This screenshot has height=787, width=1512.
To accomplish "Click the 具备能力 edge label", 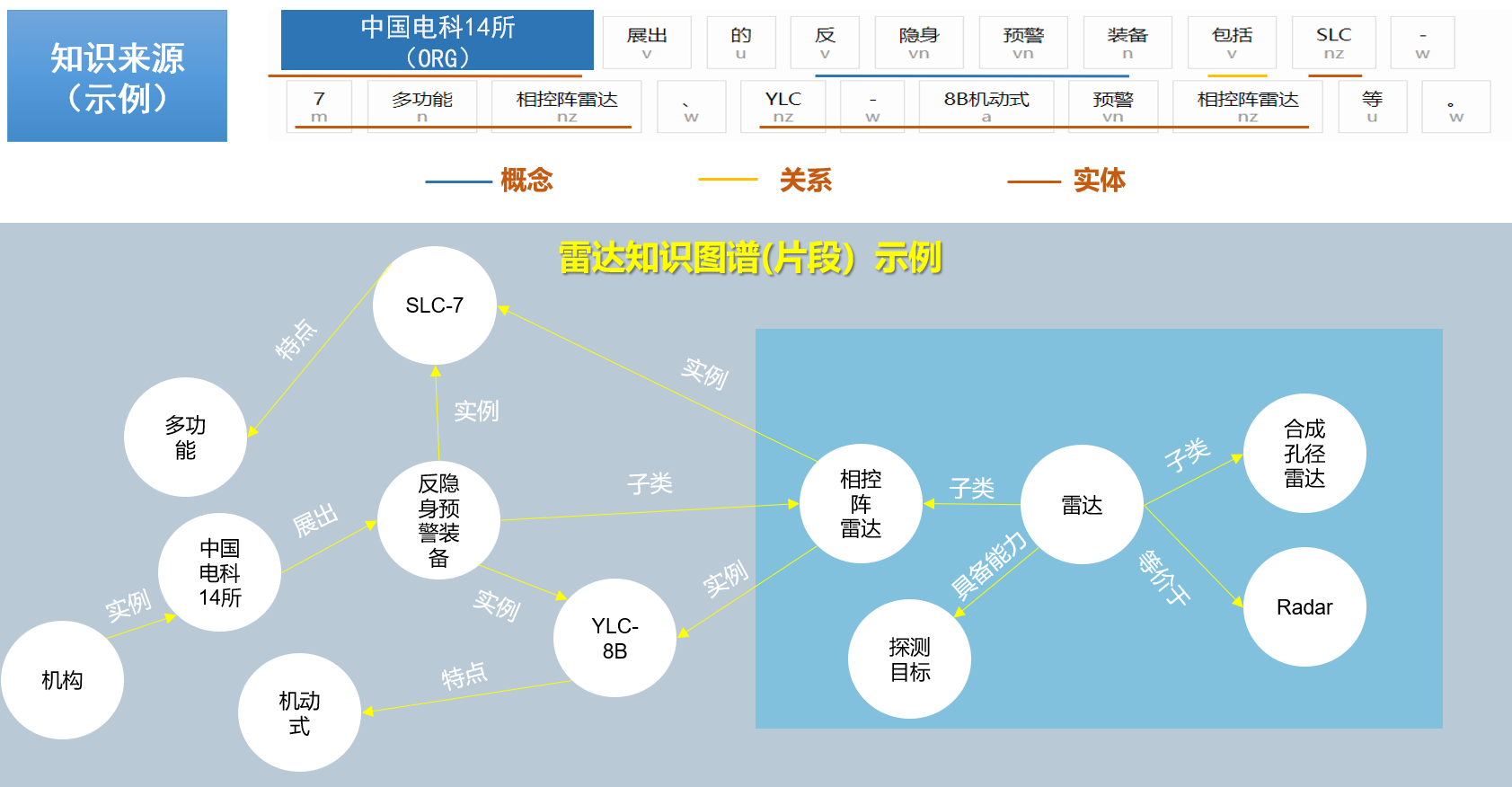I will pos(988,565).
